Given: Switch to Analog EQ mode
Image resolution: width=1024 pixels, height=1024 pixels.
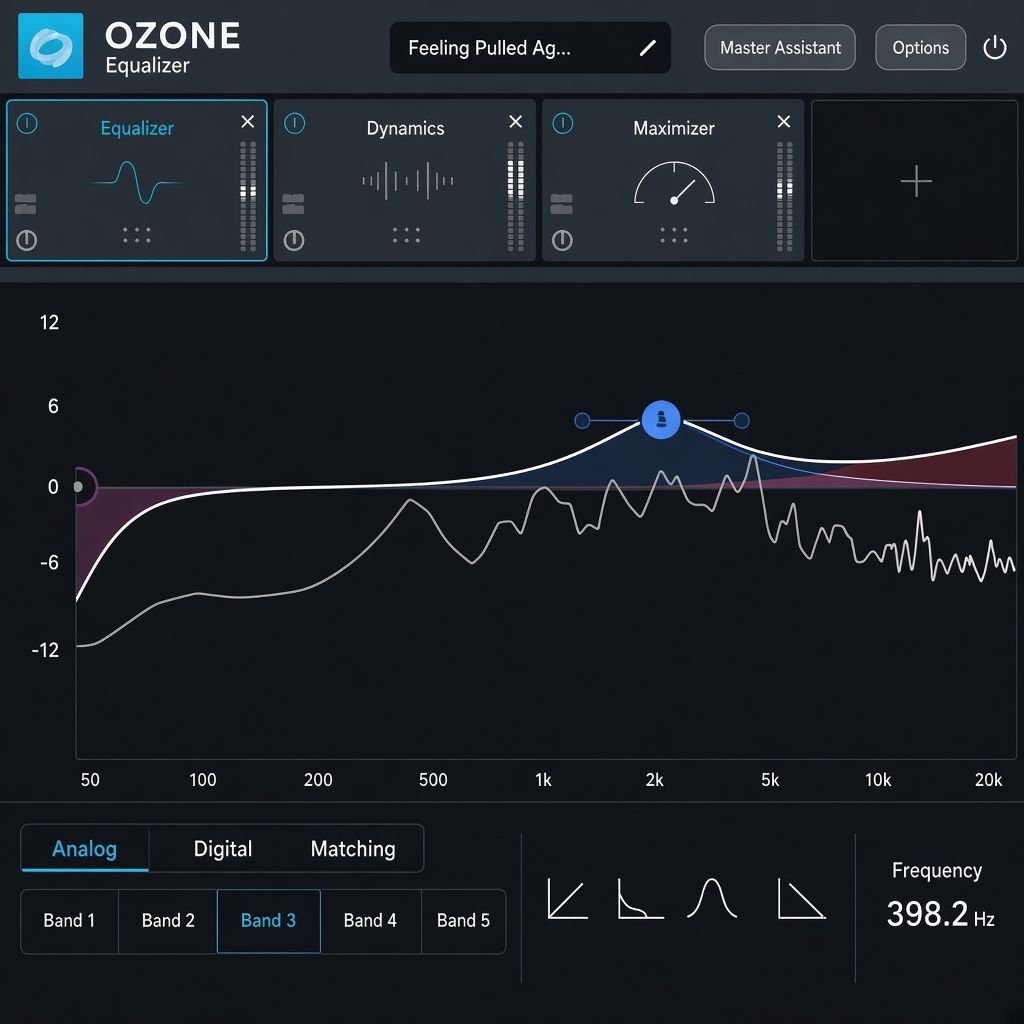Looking at the screenshot, I should [x=84, y=848].
